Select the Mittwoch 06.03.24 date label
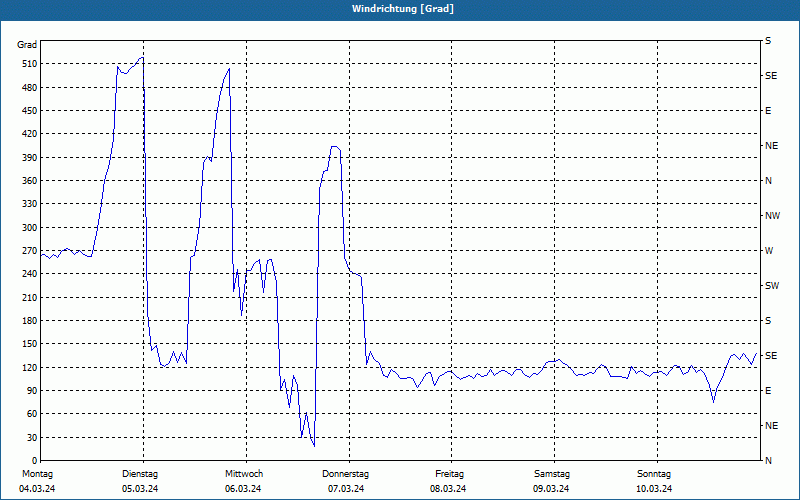 (x=243, y=481)
